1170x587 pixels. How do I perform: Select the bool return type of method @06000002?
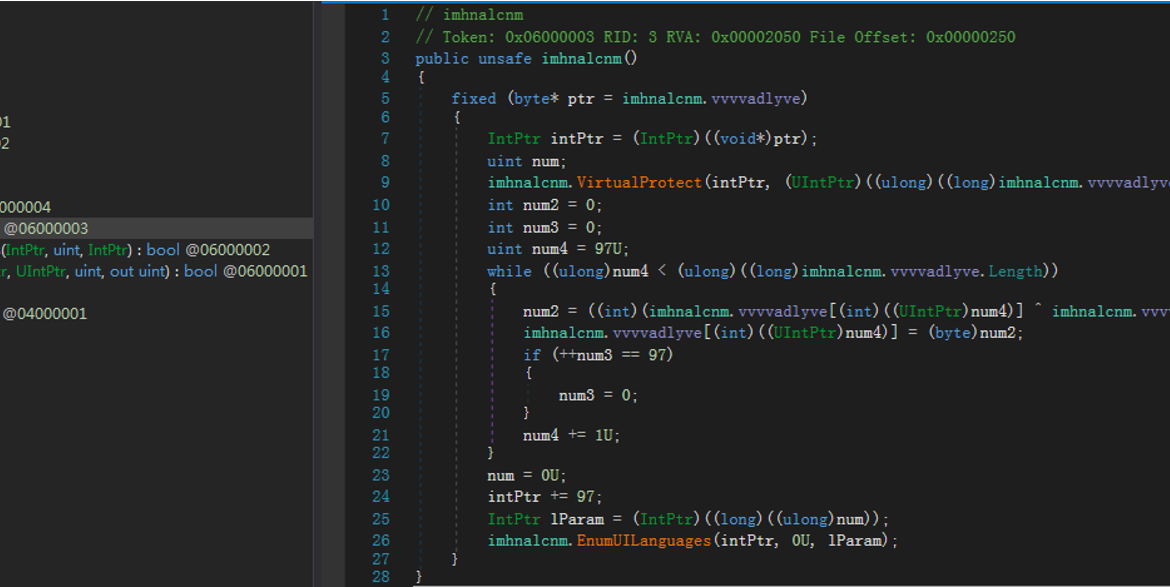[163, 250]
